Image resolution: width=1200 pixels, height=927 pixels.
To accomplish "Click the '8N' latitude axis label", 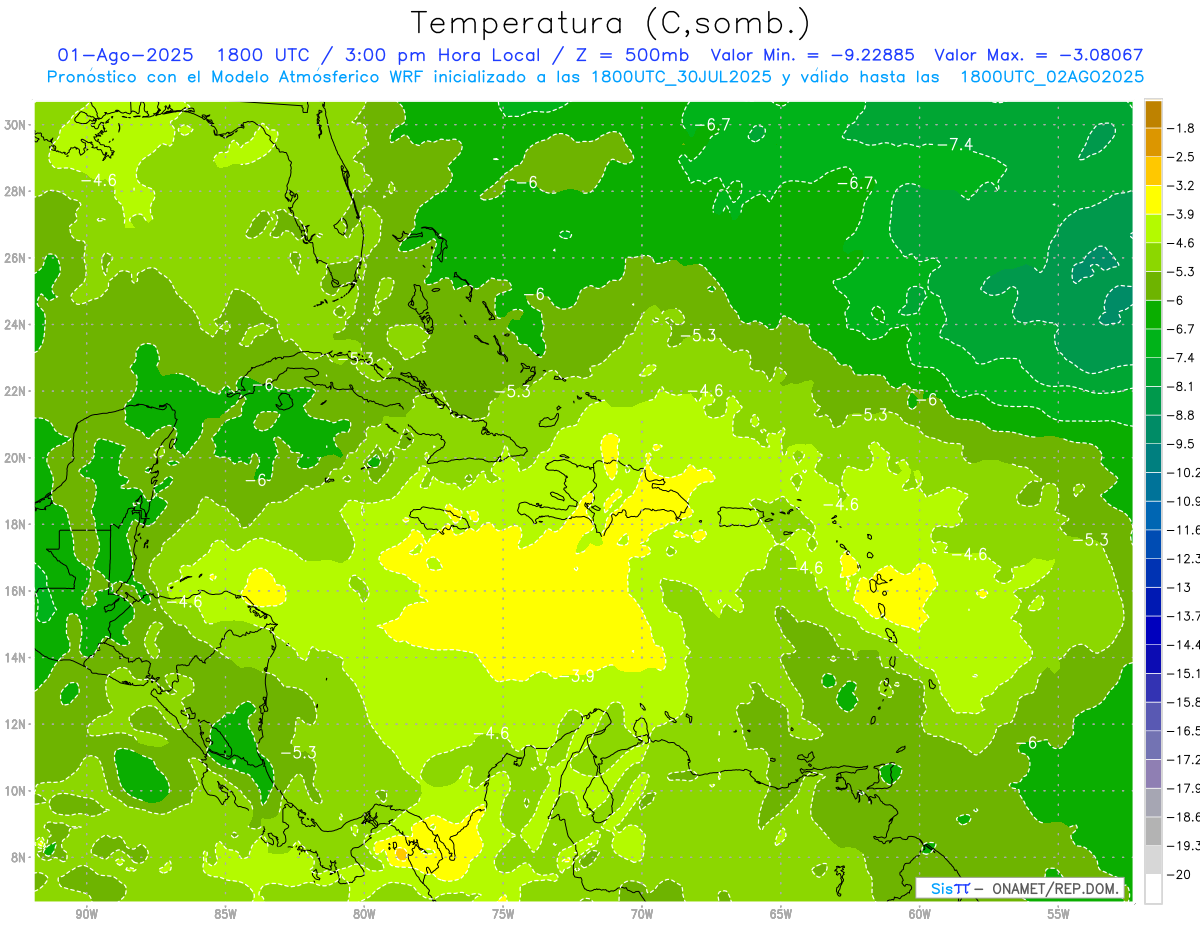I will pyautogui.click(x=20, y=857).
